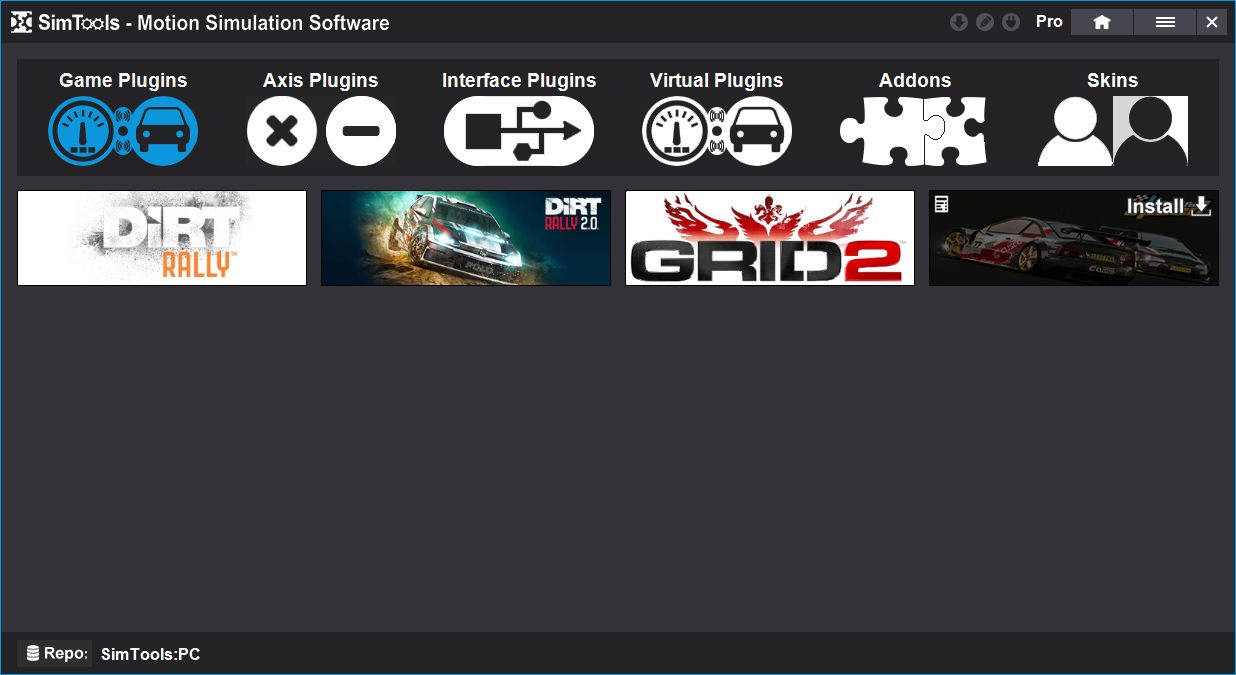Screen dimensions: 1236x675
Task: Click Install on the racing car plugin
Action: 1168,206
